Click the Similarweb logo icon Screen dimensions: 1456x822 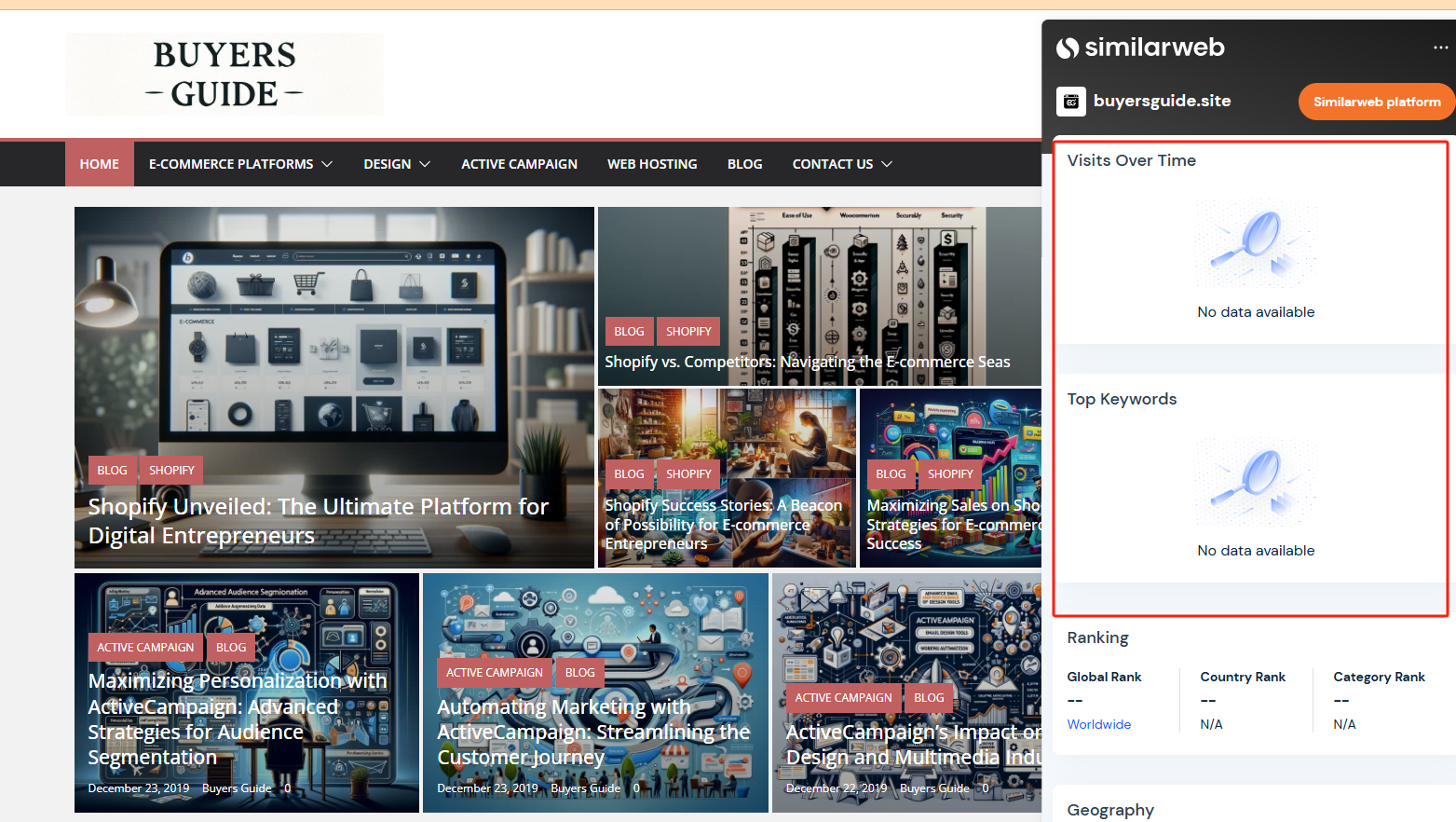1068,48
